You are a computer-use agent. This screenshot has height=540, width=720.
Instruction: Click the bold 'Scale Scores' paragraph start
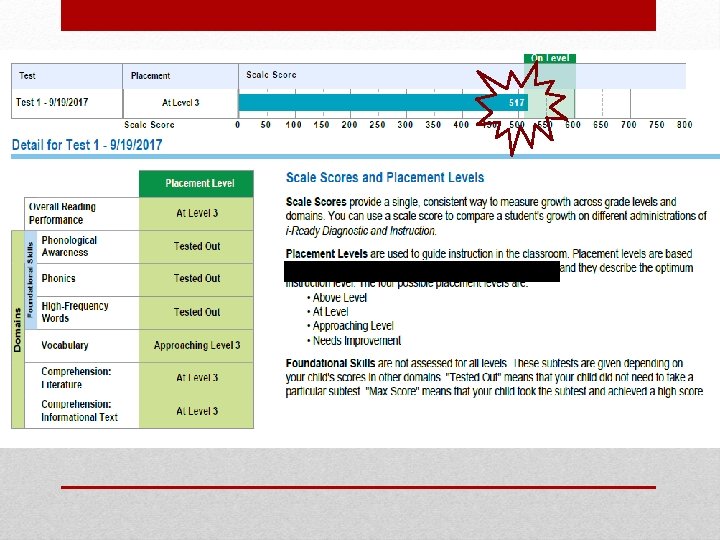[316, 202]
